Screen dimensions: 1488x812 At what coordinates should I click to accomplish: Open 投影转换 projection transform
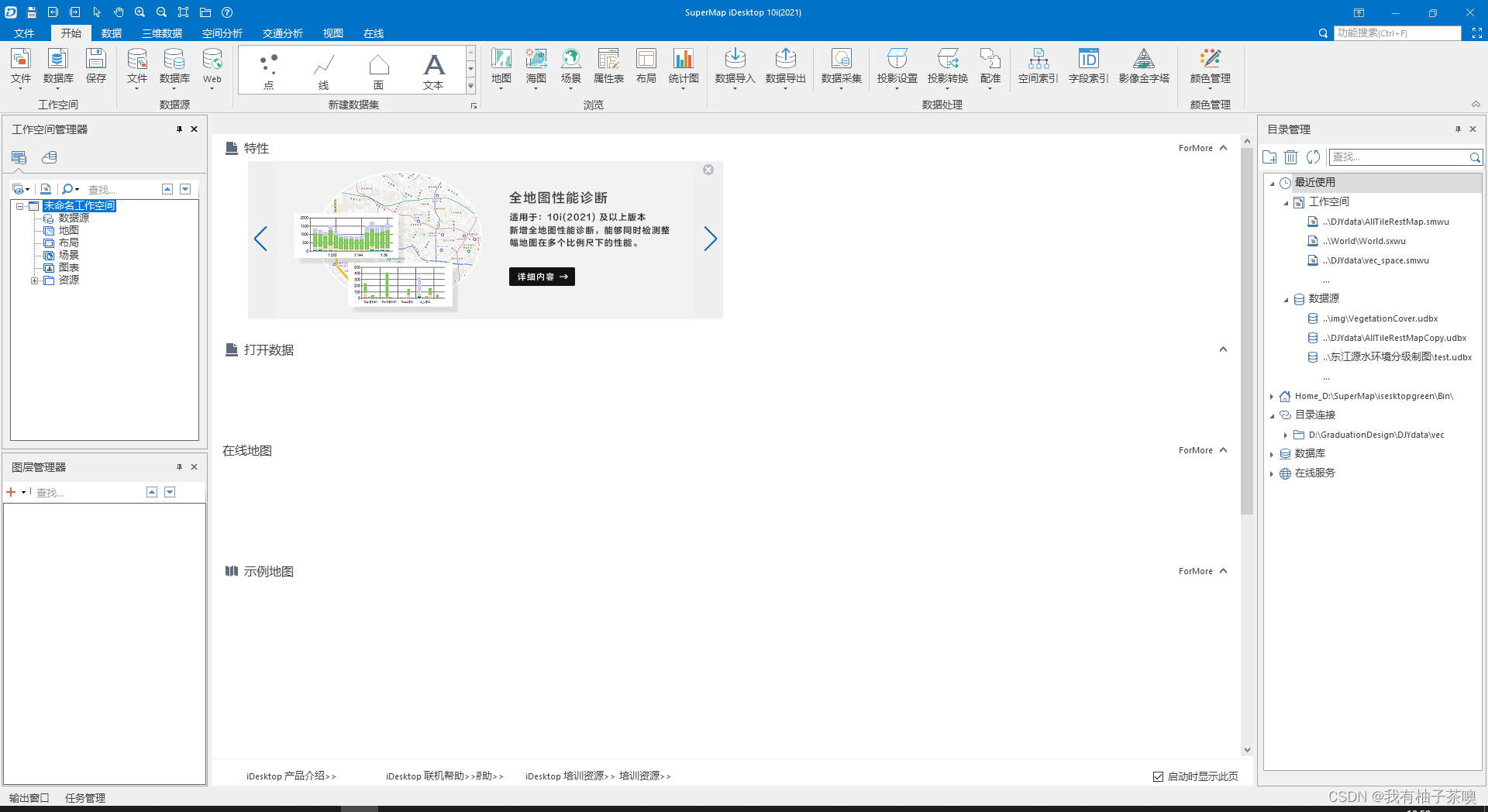tap(948, 67)
